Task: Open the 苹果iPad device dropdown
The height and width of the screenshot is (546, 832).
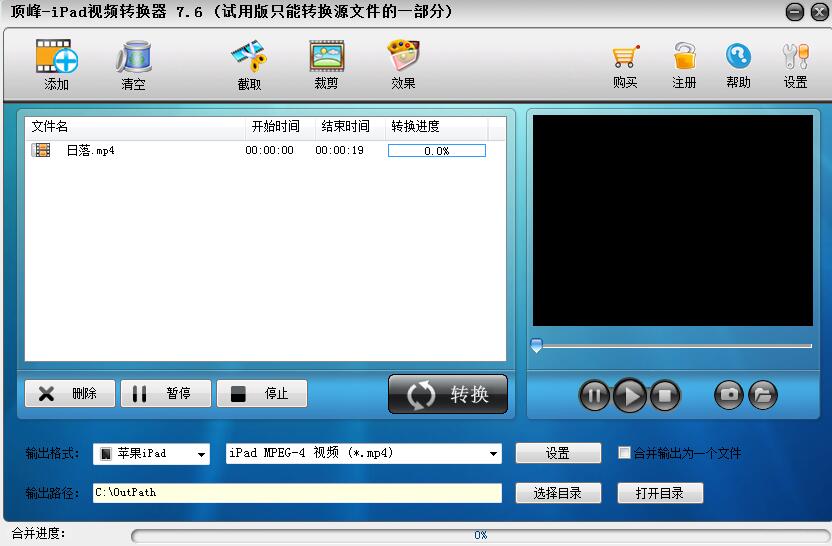Action: 151,454
